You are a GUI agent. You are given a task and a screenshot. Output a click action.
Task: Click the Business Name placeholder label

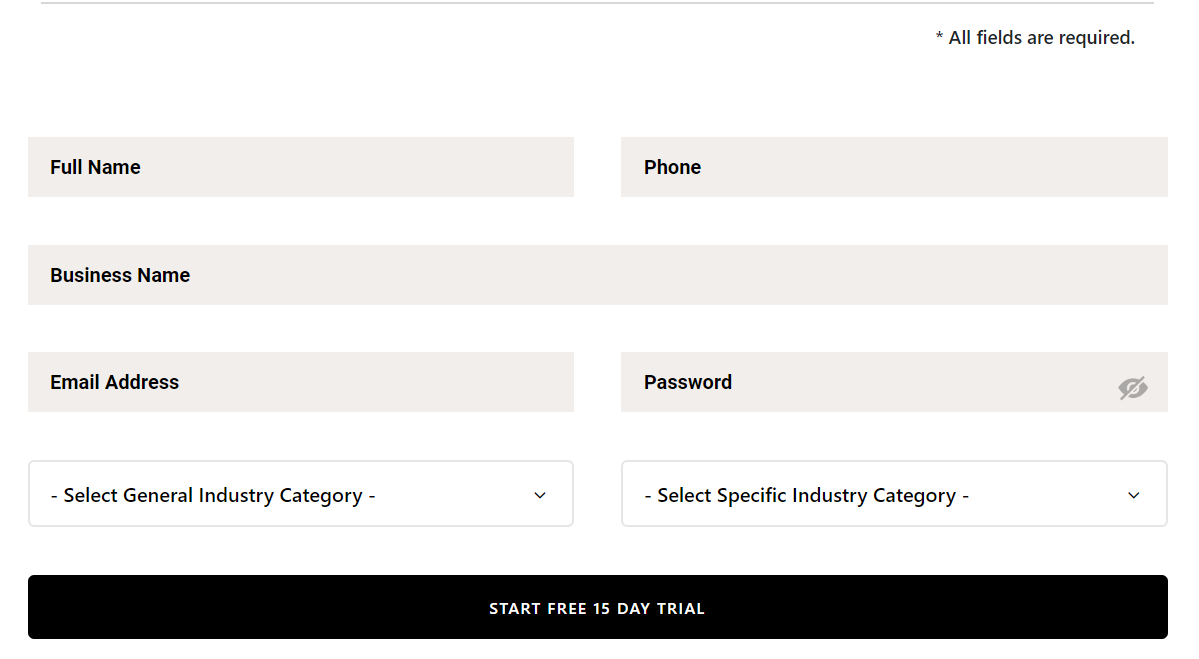click(x=120, y=275)
